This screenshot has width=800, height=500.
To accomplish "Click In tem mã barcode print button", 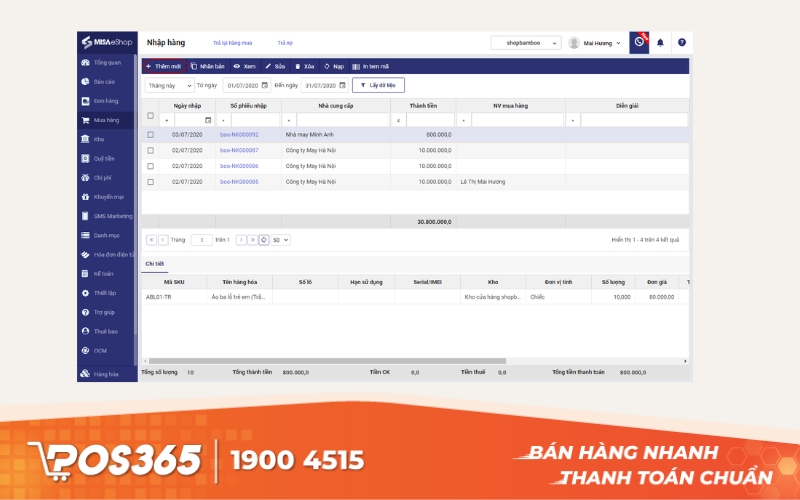I will point(370,66).
